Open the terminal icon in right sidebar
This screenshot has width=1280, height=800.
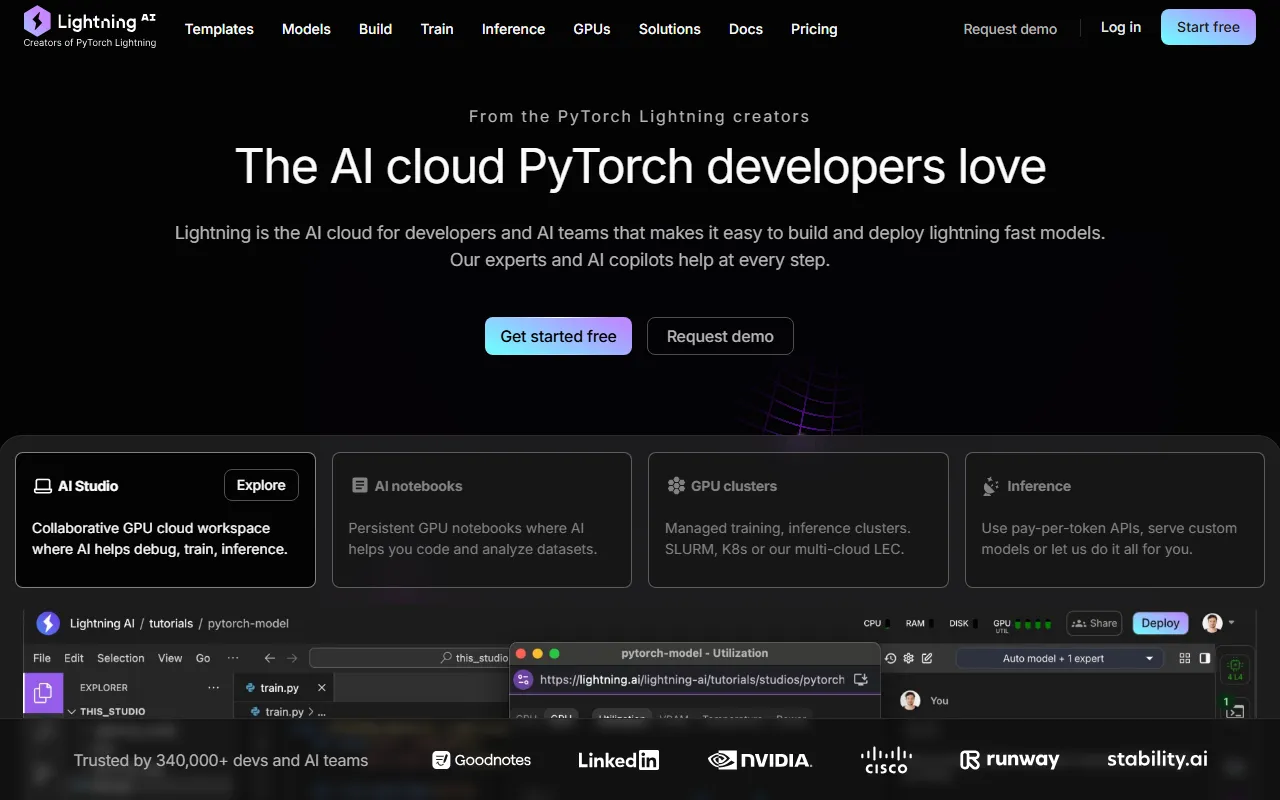tap(1235, 710)
